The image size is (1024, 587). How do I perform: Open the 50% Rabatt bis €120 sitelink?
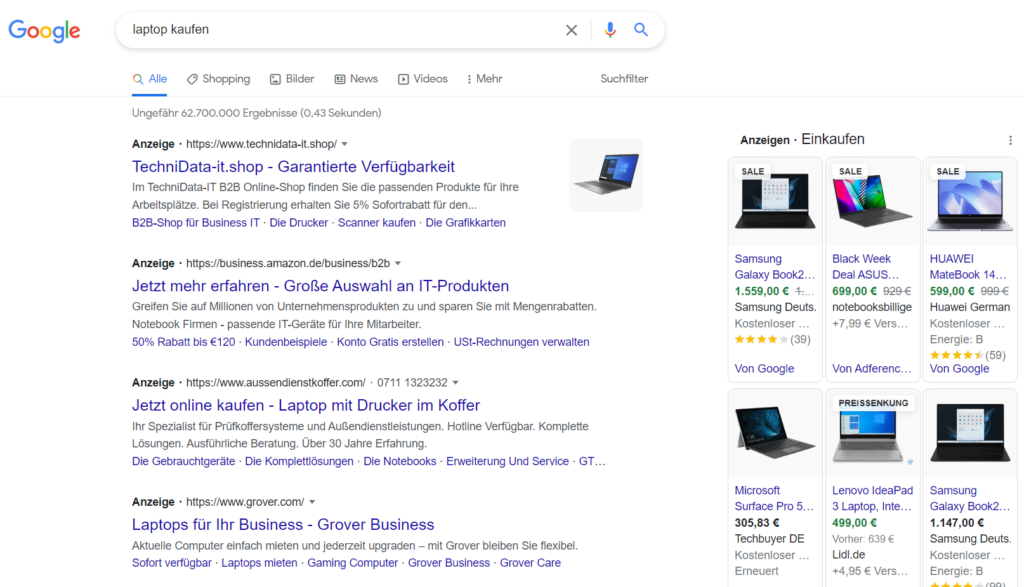[180, 342]
